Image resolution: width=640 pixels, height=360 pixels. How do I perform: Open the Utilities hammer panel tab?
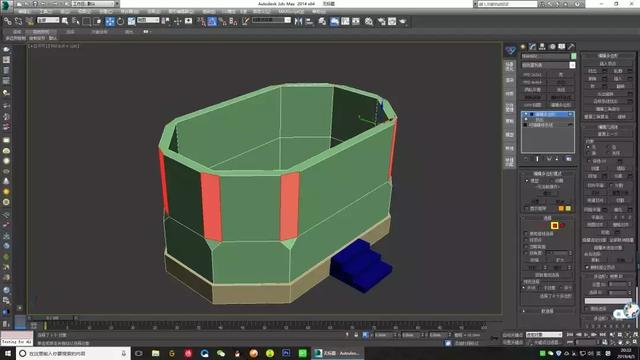[x=571, y=47]
